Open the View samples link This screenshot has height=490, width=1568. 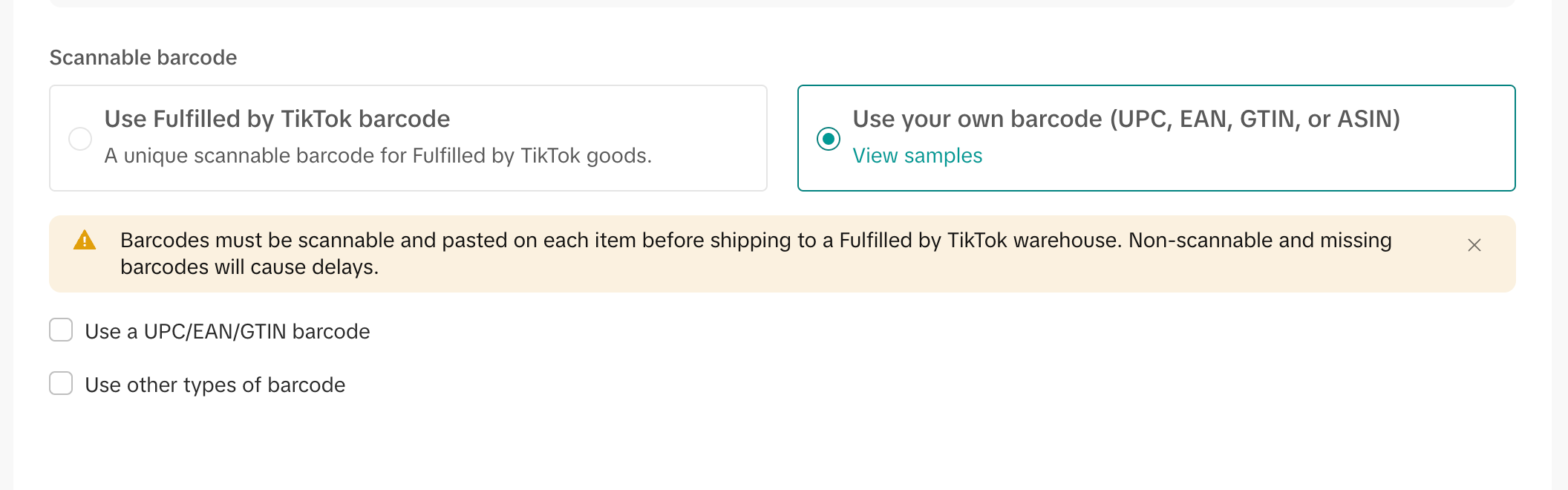coord(917,156)
